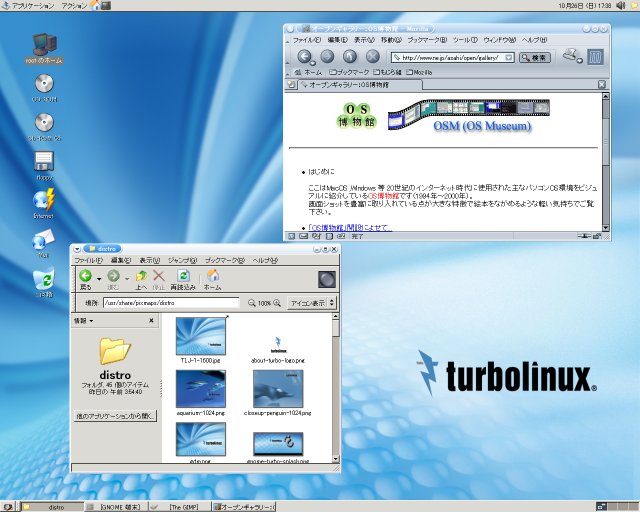The height and width of the screenshot is (512, 640).
Task: Click file manager scrollbar down arrow
Action: (x=336, y=459)
